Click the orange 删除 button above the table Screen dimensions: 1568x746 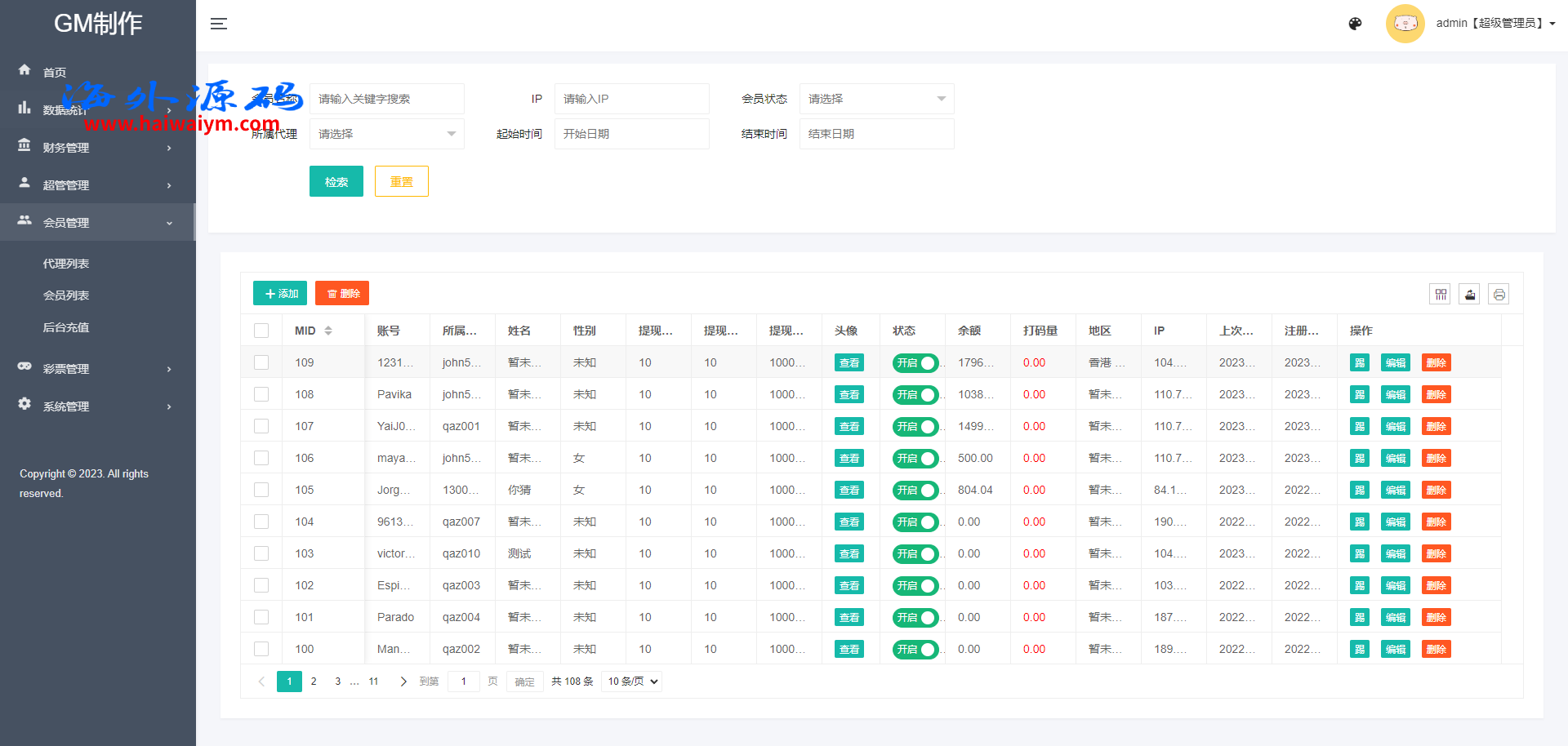pos(342,294)
